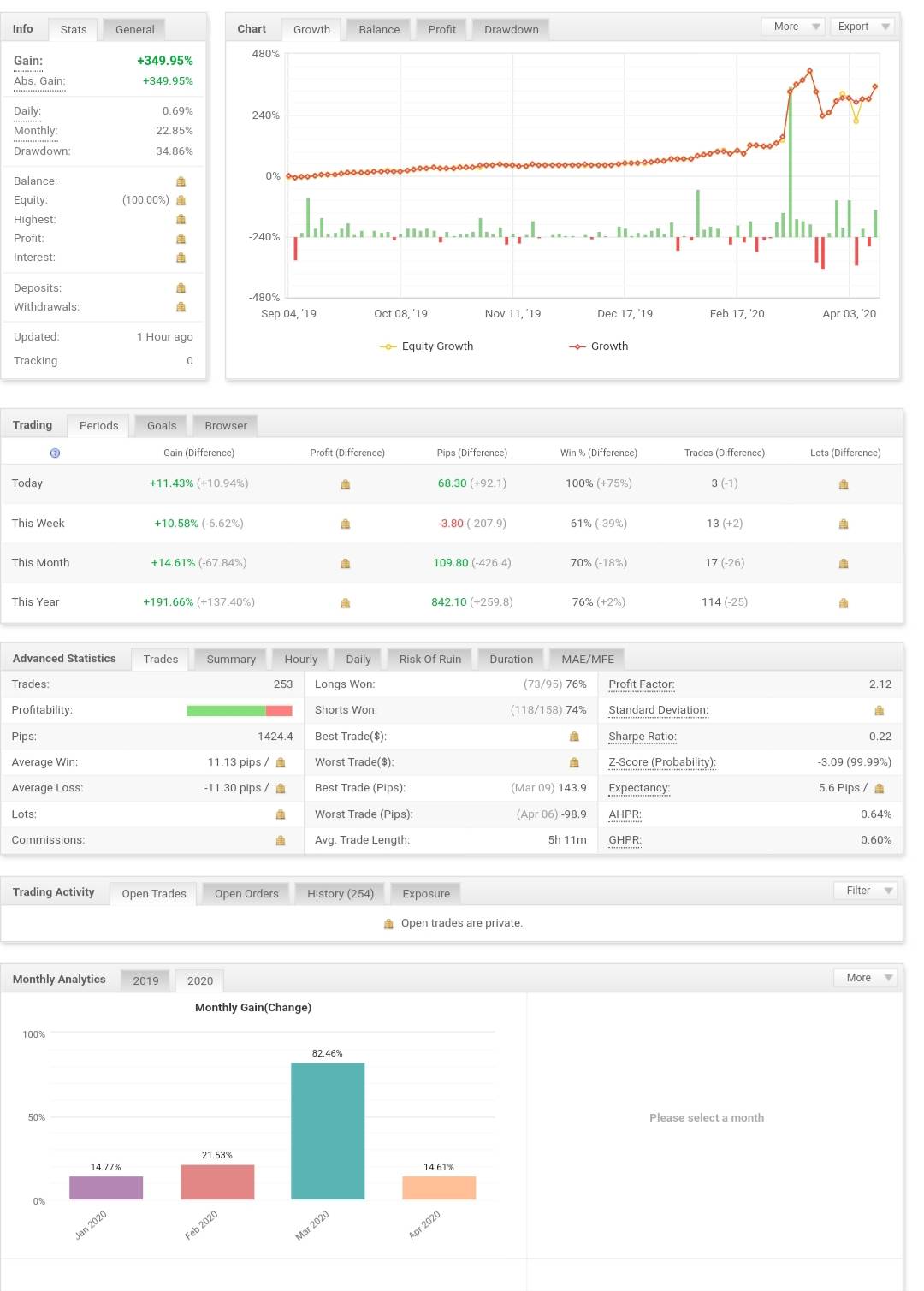Click lock icon beside Commissions
The image size is (924, 1291).
[x=281, y=841]
